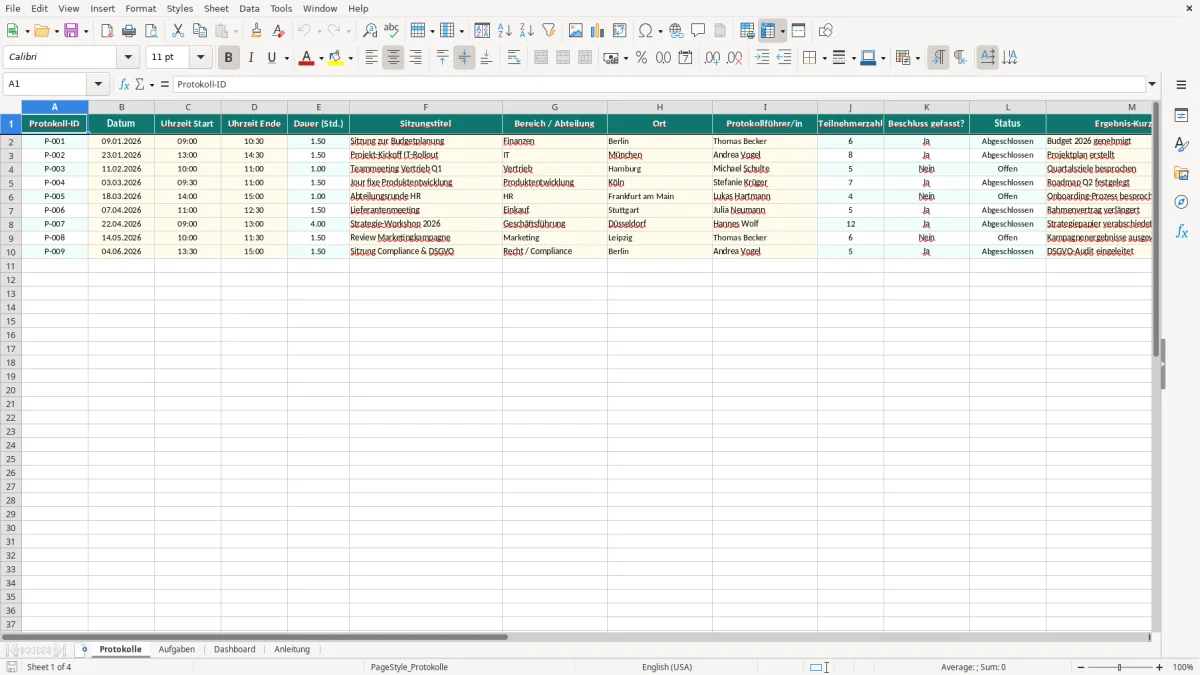
Task: Select the Clone Formatting paintbrush
Action: coord(257,31)
